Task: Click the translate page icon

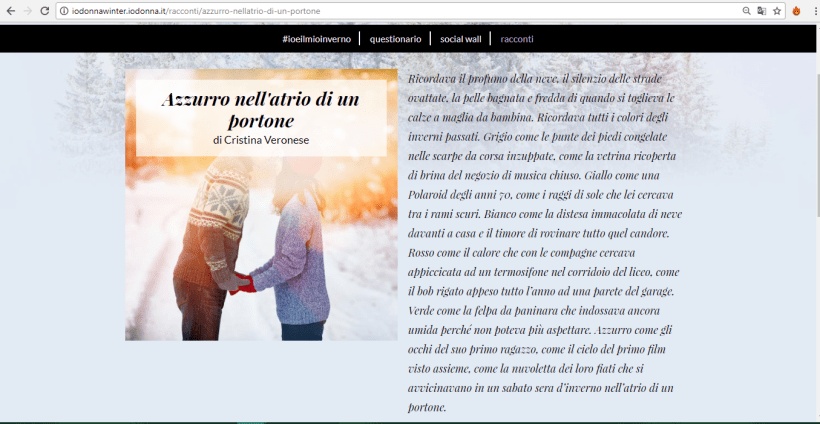Action: [x=761, y=11]
